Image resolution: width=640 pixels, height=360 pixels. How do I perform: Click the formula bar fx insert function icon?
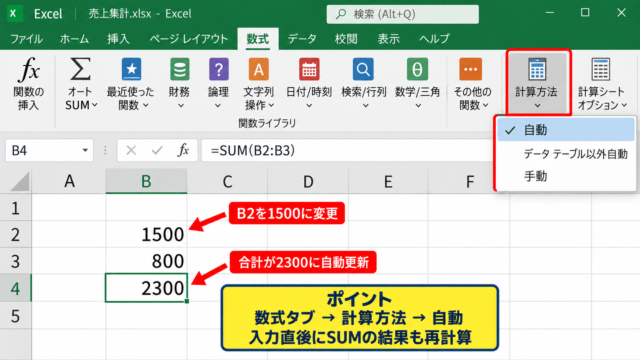pos(183,150)
